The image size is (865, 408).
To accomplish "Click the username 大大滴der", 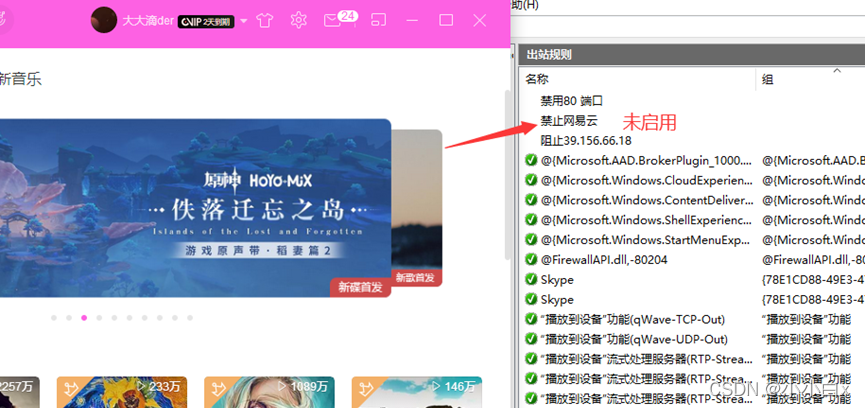I will (x=148, y=22).
